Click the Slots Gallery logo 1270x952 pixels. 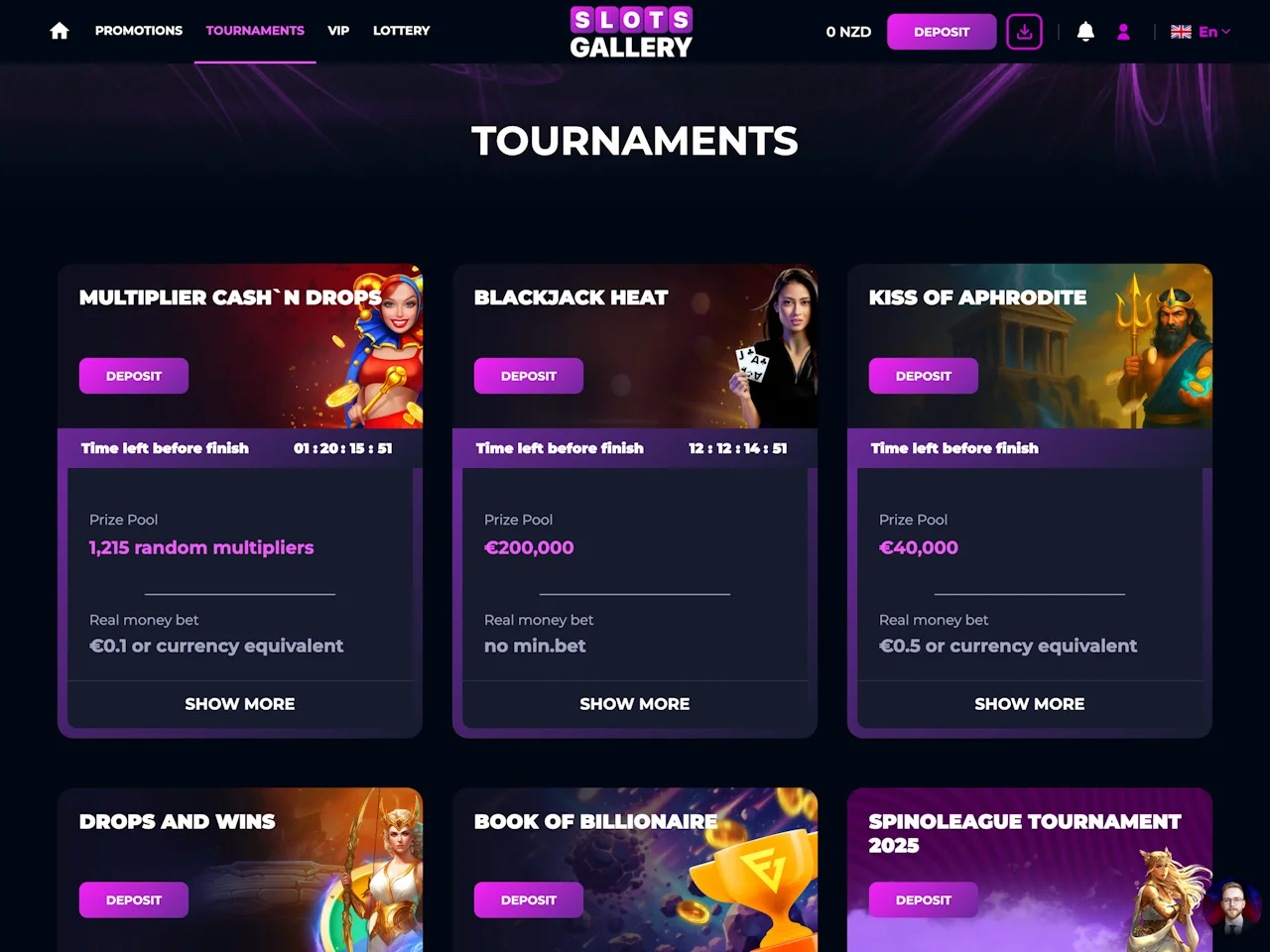tap(631, 33)
